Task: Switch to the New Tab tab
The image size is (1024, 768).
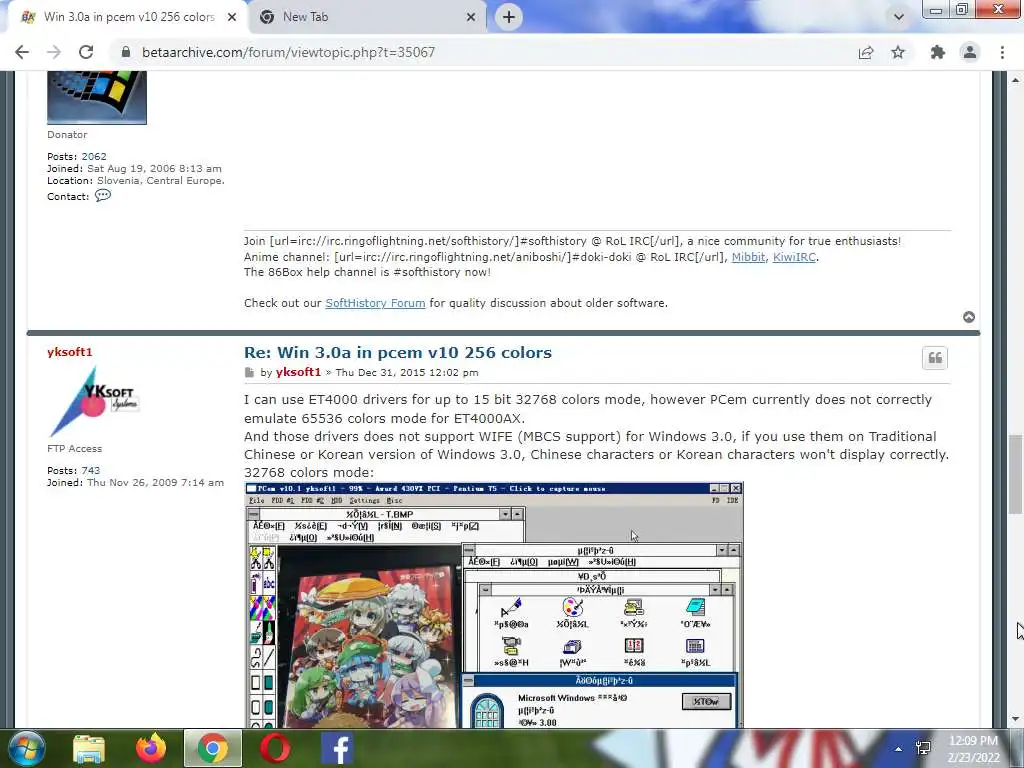Action: (x=366, y=17)
